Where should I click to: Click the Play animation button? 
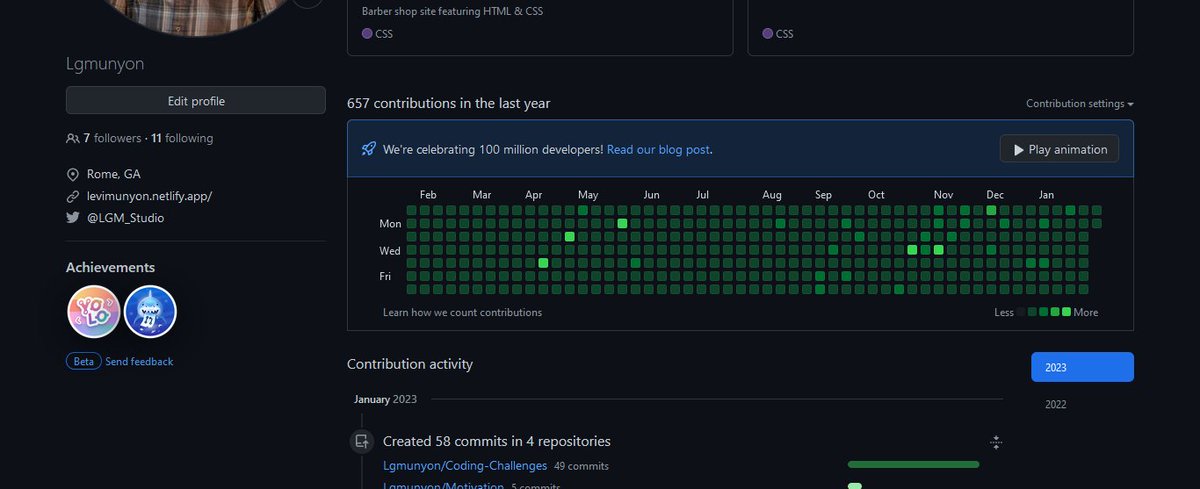point(1060,149)
